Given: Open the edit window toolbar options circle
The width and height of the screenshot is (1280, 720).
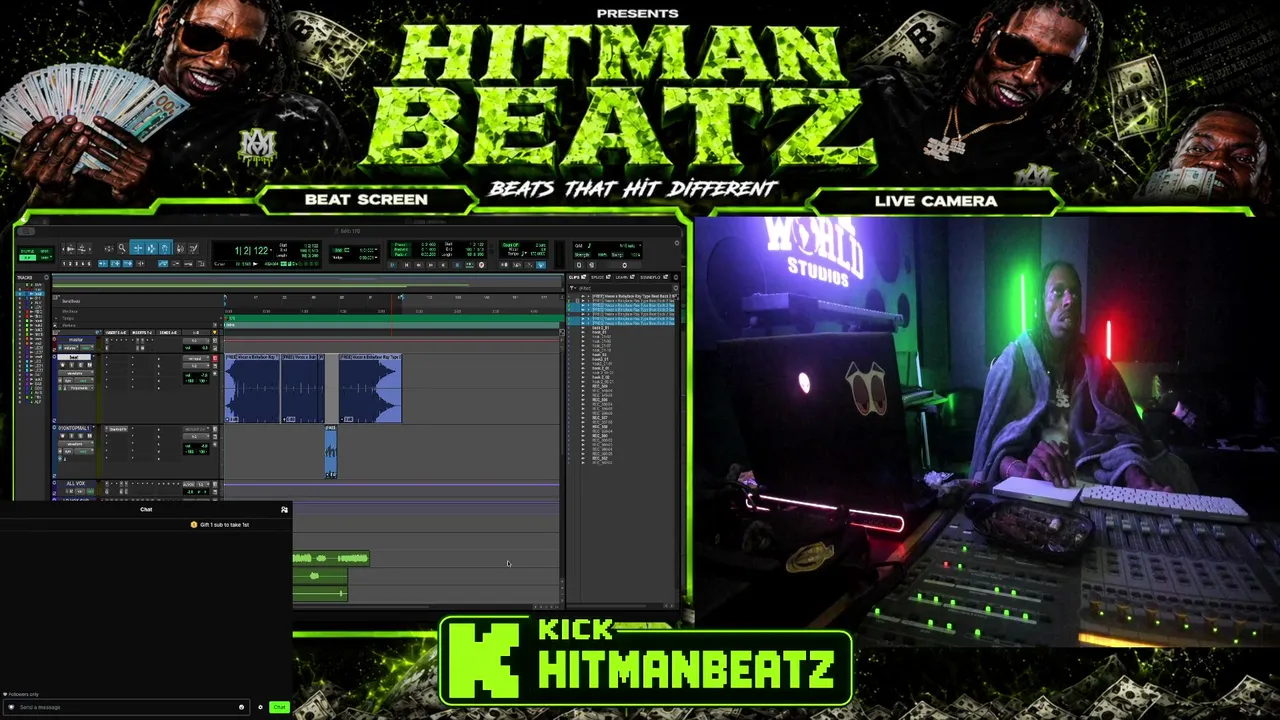Looking at the screenshot, I should 677,243.
